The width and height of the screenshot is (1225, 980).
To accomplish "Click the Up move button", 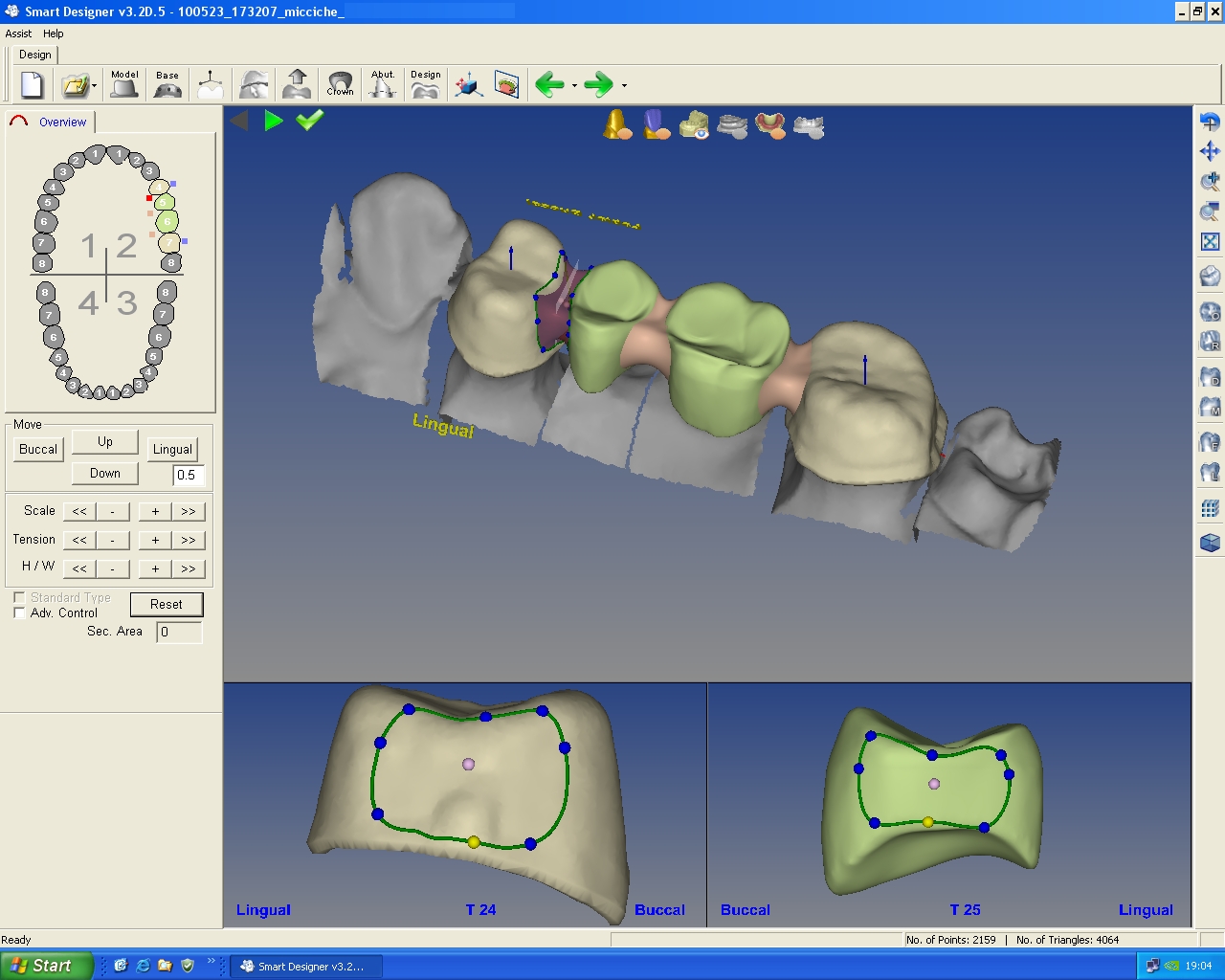I will pos(105,441).
